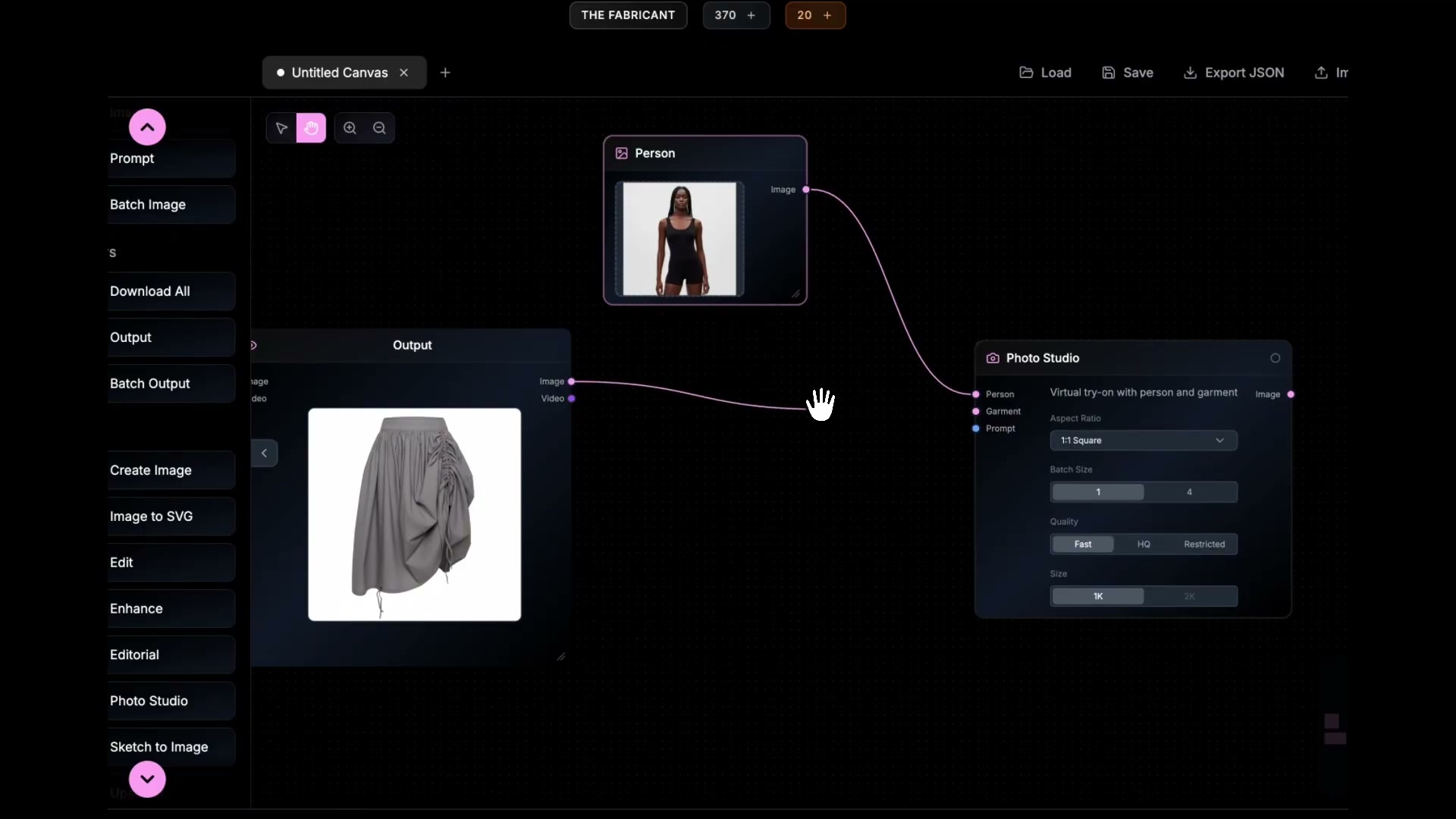
Task: Activate the hand pan tool
Action: [x=311, y=127]
